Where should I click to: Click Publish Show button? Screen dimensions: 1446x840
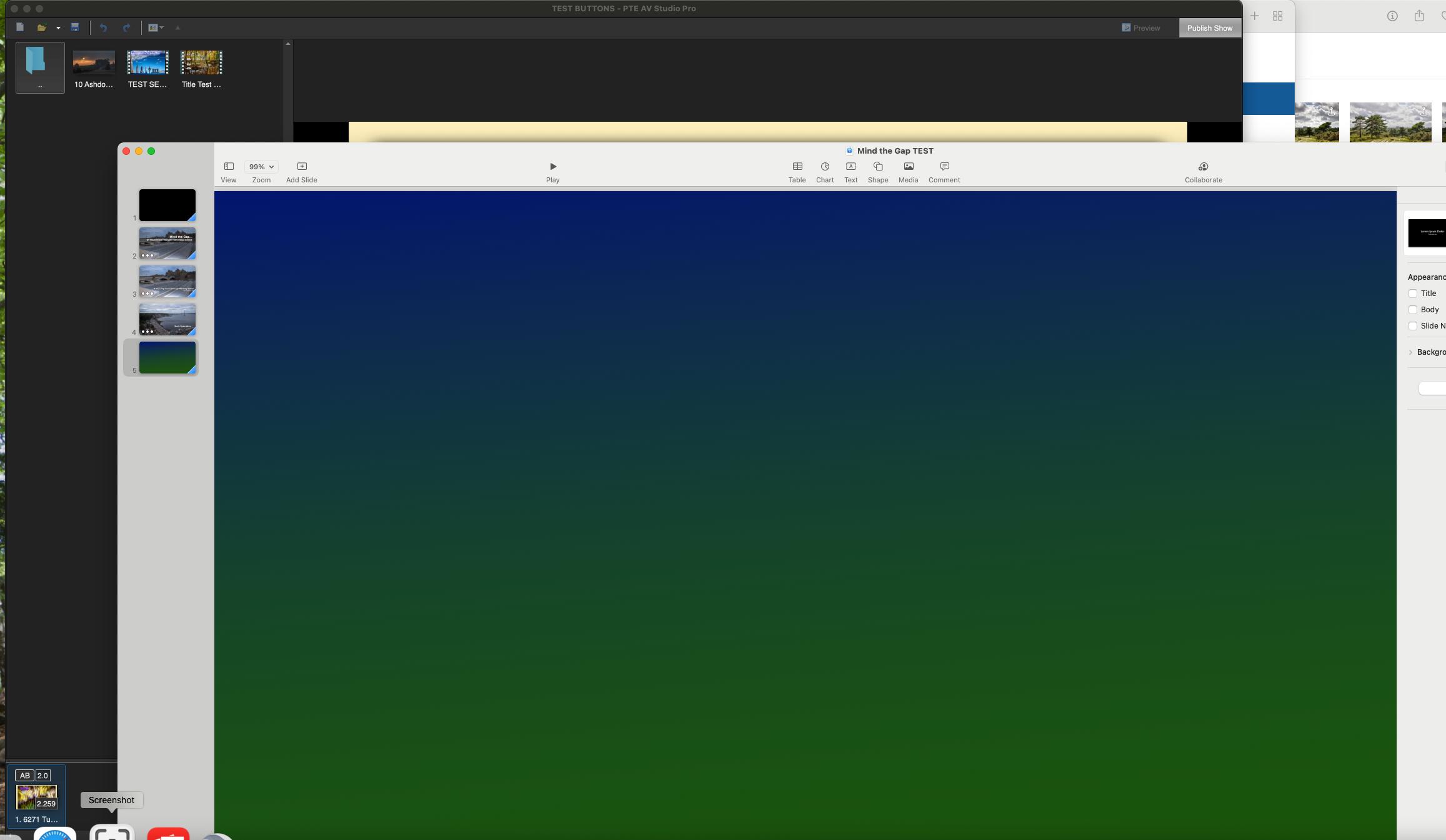1209,28
